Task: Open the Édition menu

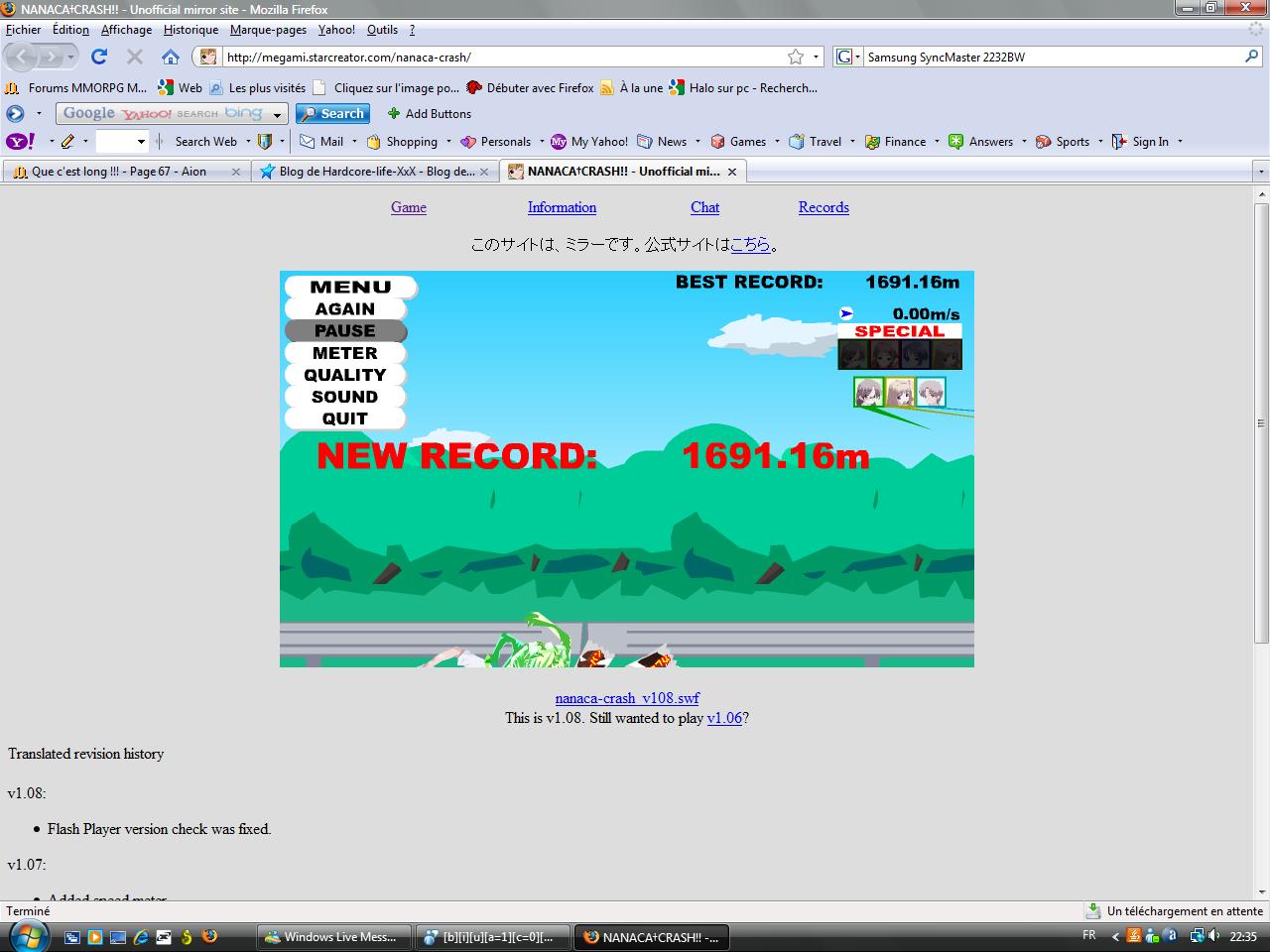Action: [x=70, y=30]
